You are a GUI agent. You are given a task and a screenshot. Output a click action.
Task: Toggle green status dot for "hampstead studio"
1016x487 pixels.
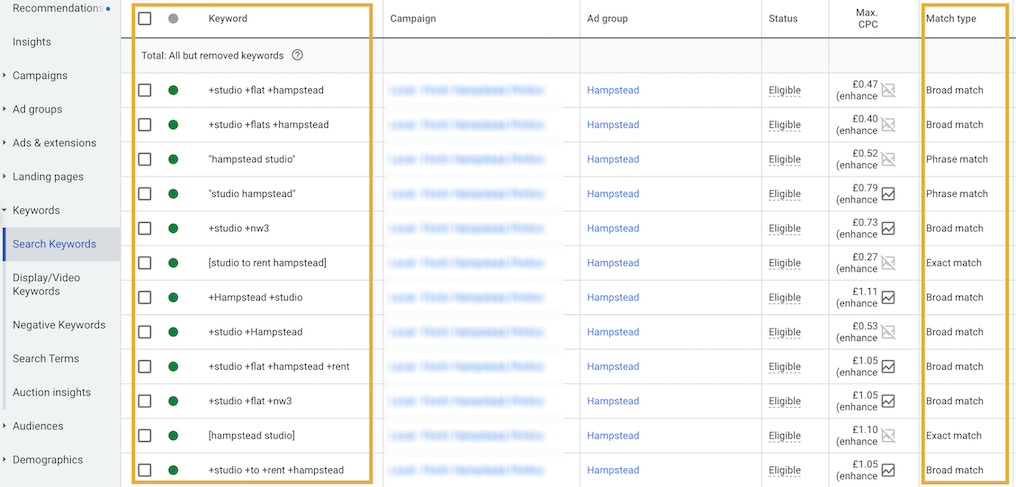point(173,159)
